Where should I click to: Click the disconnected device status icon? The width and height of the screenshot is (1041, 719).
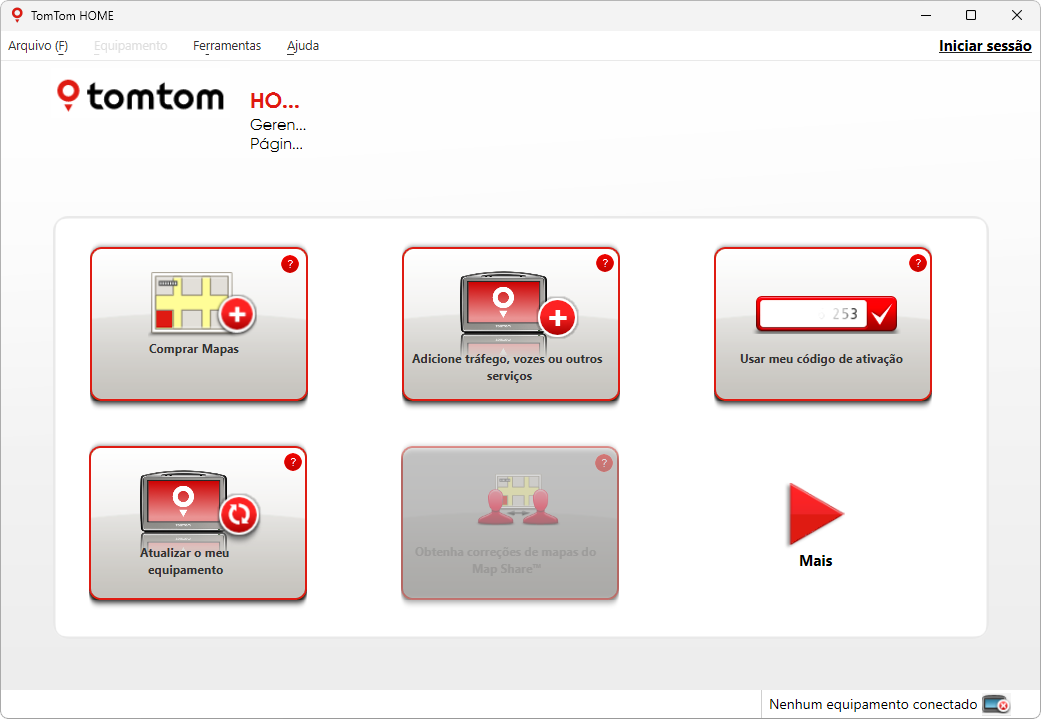tap(996, 704)
